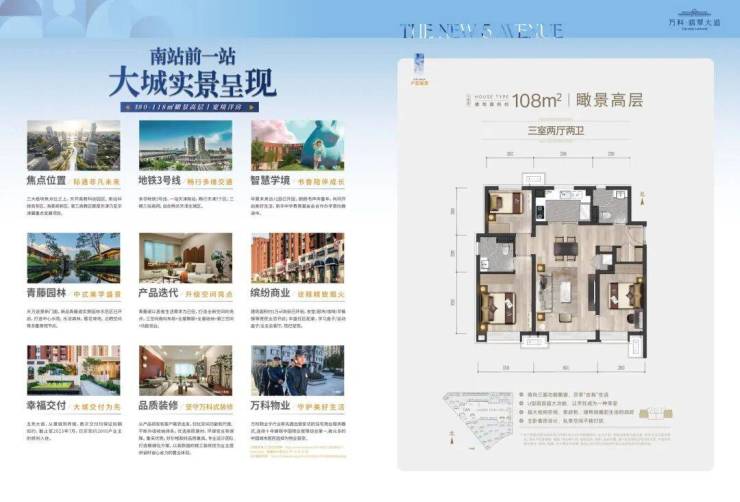
Task: Open the 万科物业 security staff photo
Action: tap(297, 370)
